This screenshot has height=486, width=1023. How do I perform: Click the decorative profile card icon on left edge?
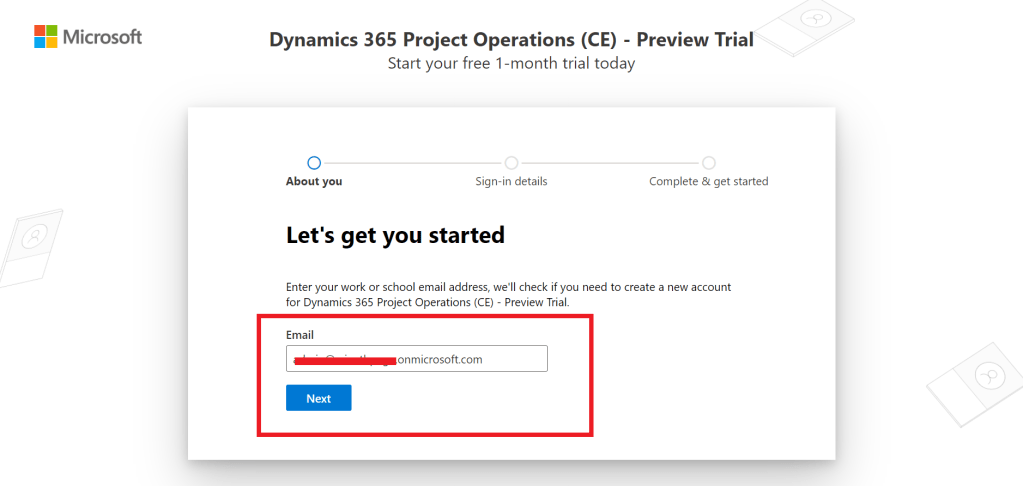pyautogui.click(x=31, y=243)
